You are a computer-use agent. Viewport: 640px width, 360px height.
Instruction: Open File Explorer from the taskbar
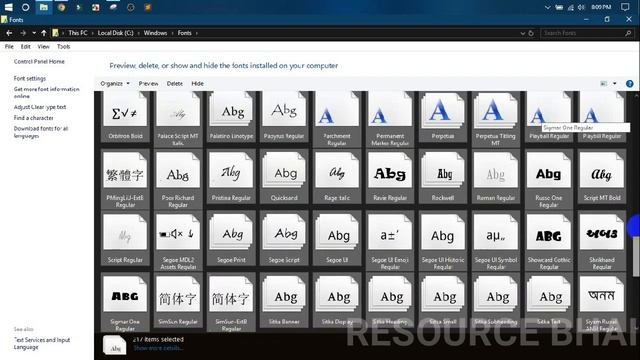[43, 7]
